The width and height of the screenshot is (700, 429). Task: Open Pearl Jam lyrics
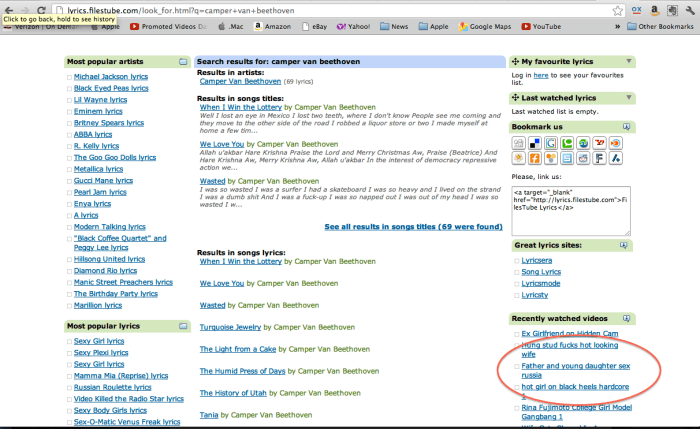[x=100, y=192]
